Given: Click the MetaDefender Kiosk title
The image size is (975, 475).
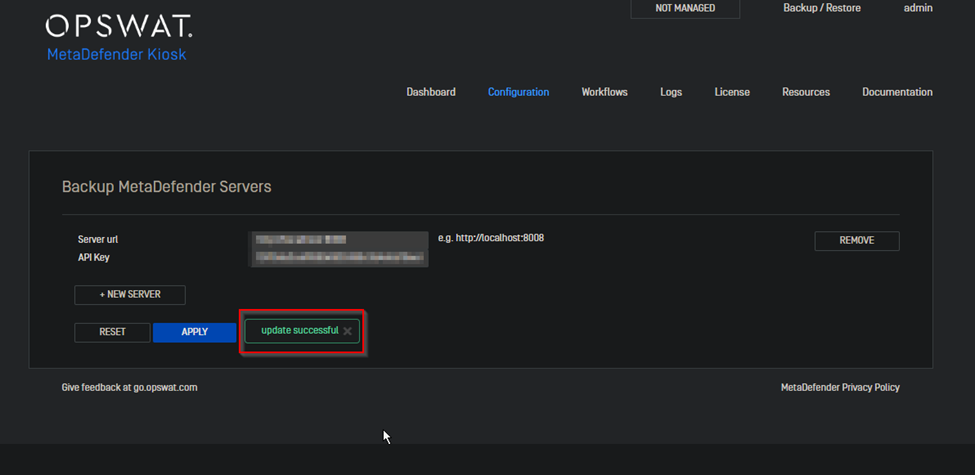Looking at the screenshot, I should pyautogui.click(x=117, y=55).
